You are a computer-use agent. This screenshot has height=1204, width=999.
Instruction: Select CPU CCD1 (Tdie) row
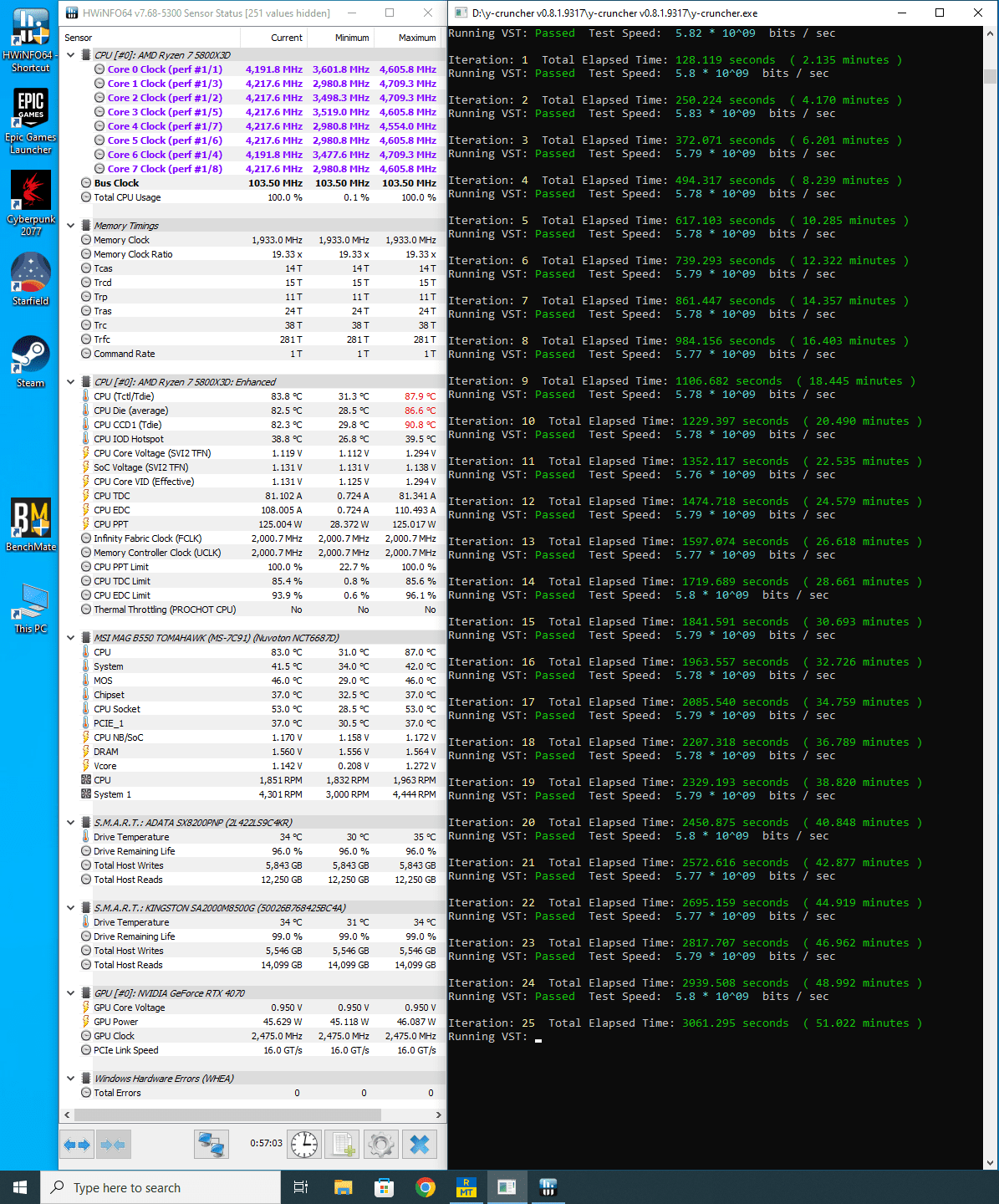click(251, 425)
